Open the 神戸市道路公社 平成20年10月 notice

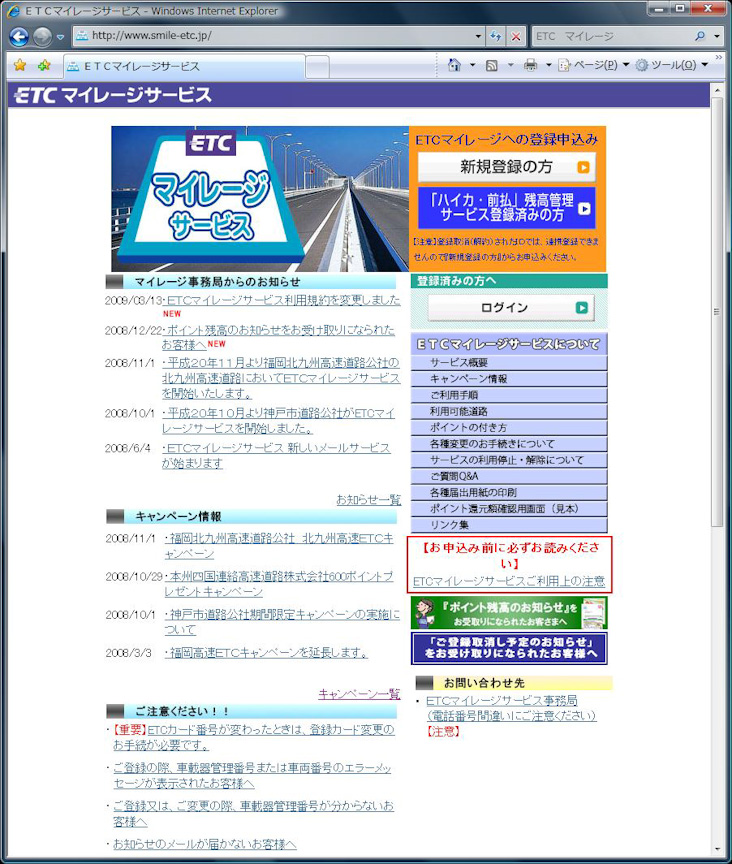(x=278, y=421)
